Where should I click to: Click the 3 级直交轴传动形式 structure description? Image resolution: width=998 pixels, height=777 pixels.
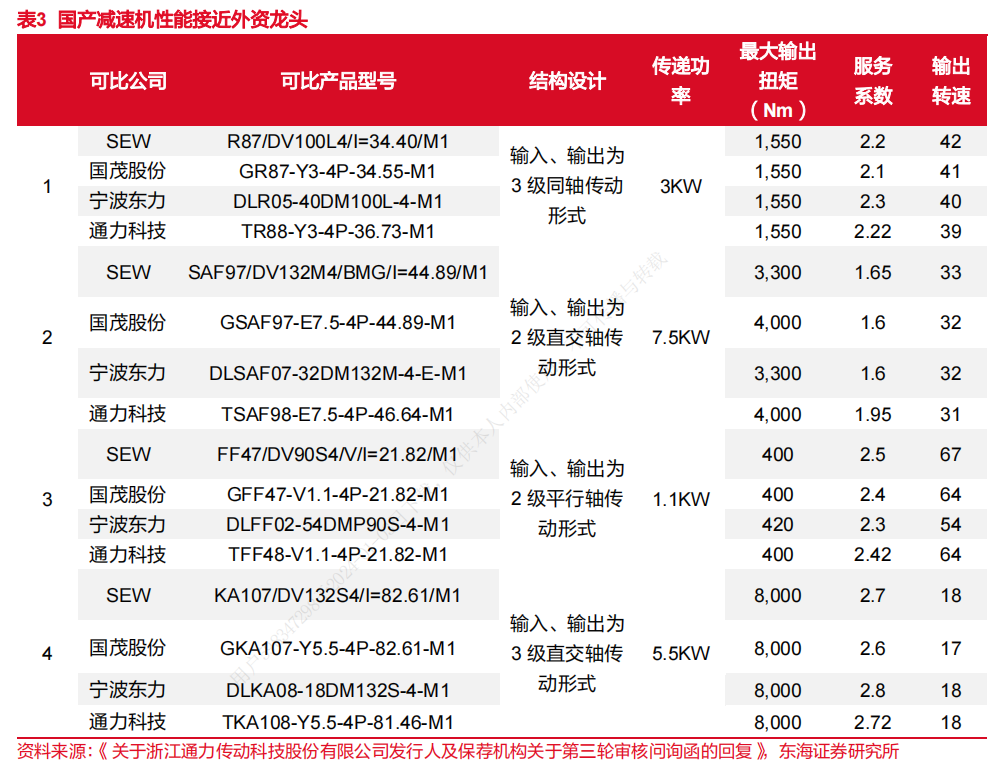[x=566, y=654]
